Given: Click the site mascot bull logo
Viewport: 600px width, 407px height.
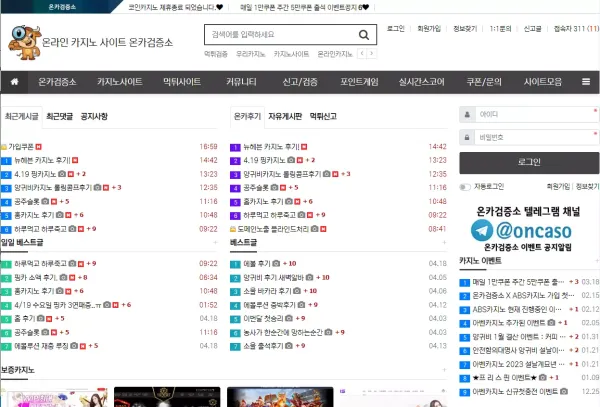Looking at the screenshot, I should 24,42.
